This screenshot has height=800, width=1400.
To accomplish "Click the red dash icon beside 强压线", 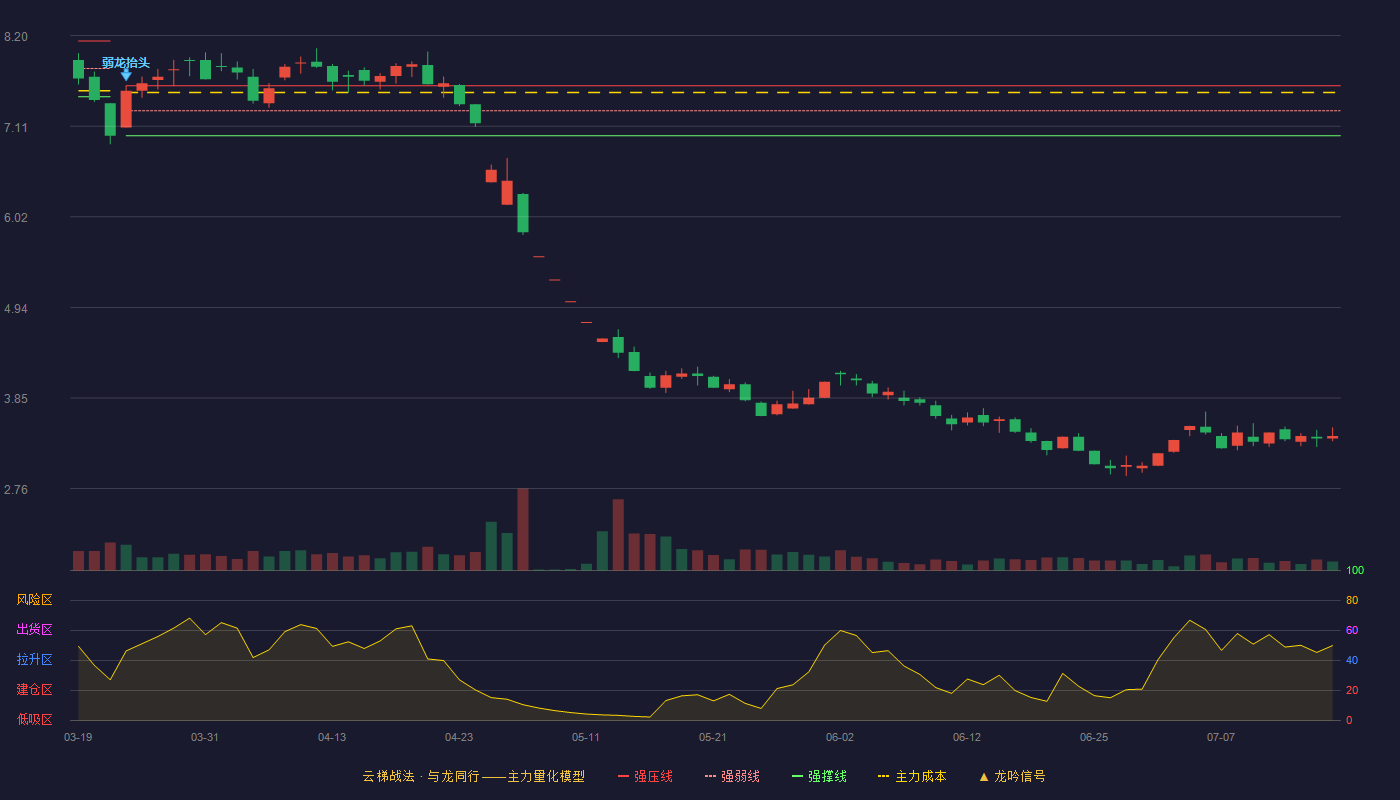I will 624,776.
